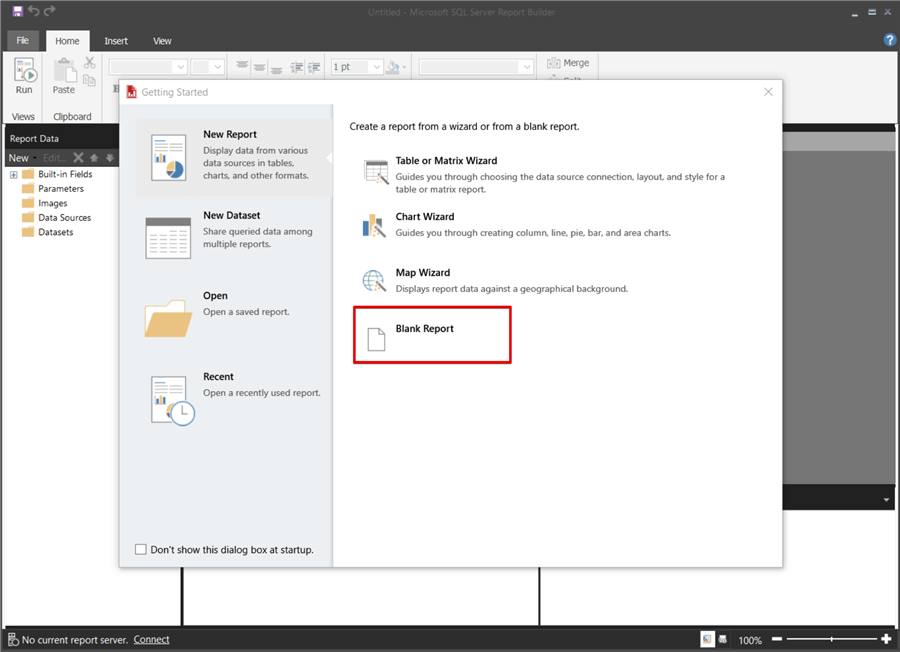Viewport: 900px width, 652px height.
Task: Close the Getting Started dialog
Action: point(769,92)
